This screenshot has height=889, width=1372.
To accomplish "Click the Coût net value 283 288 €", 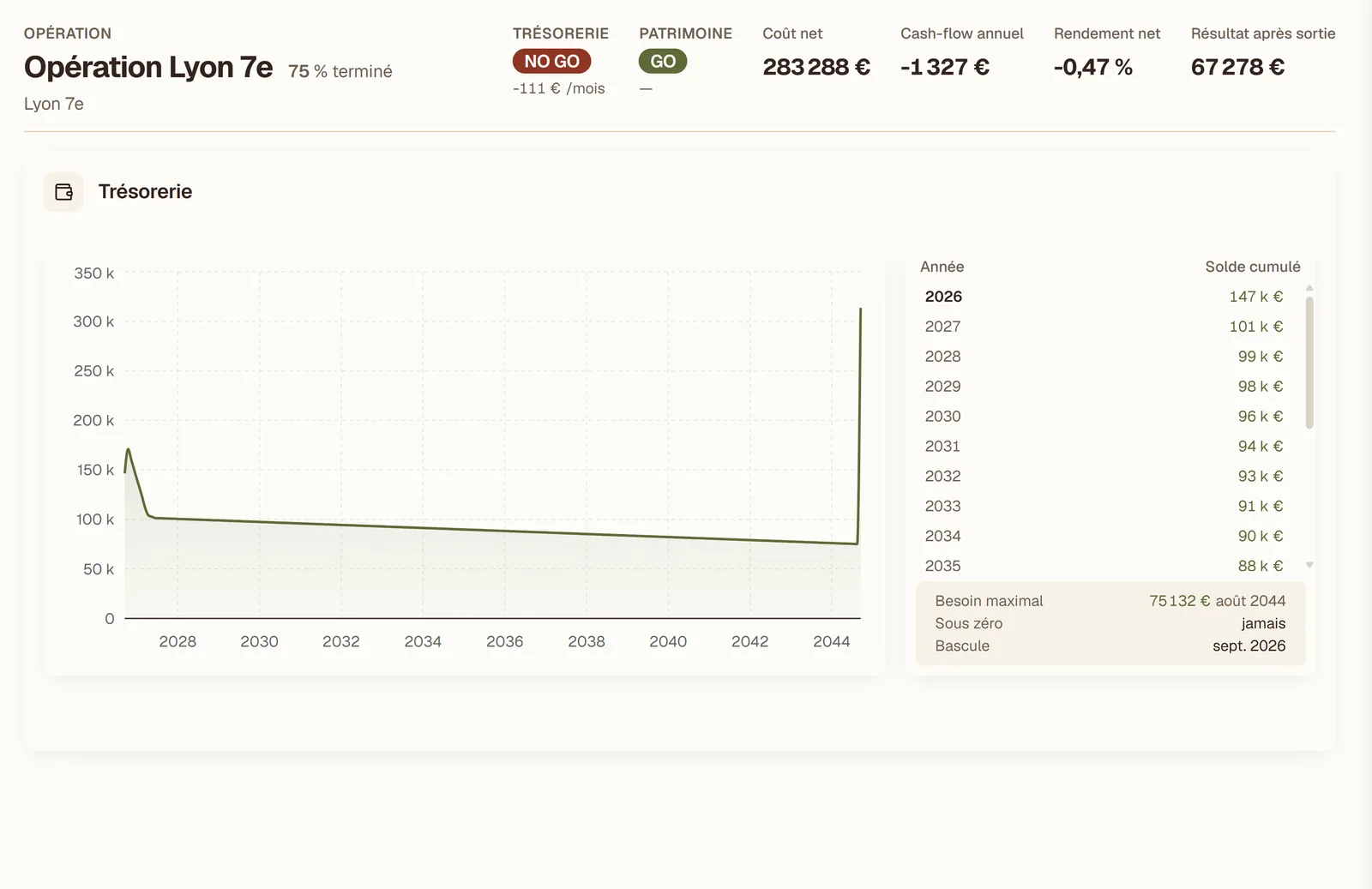I will pyautogui.click(x=816, y=67).
